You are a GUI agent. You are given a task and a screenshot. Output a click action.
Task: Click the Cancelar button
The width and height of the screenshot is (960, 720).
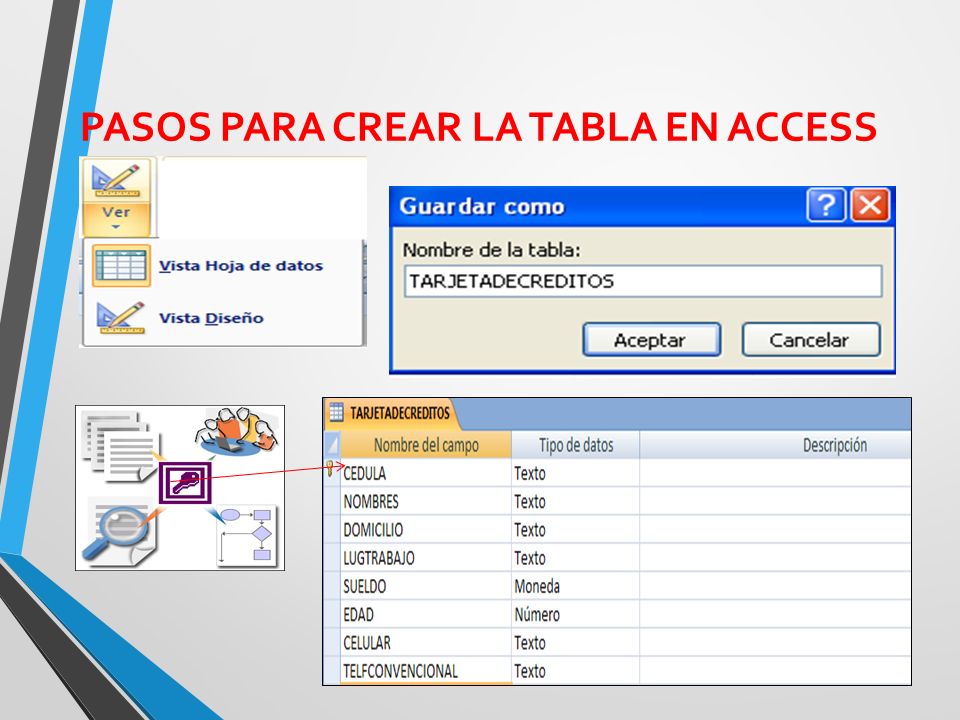811,340
